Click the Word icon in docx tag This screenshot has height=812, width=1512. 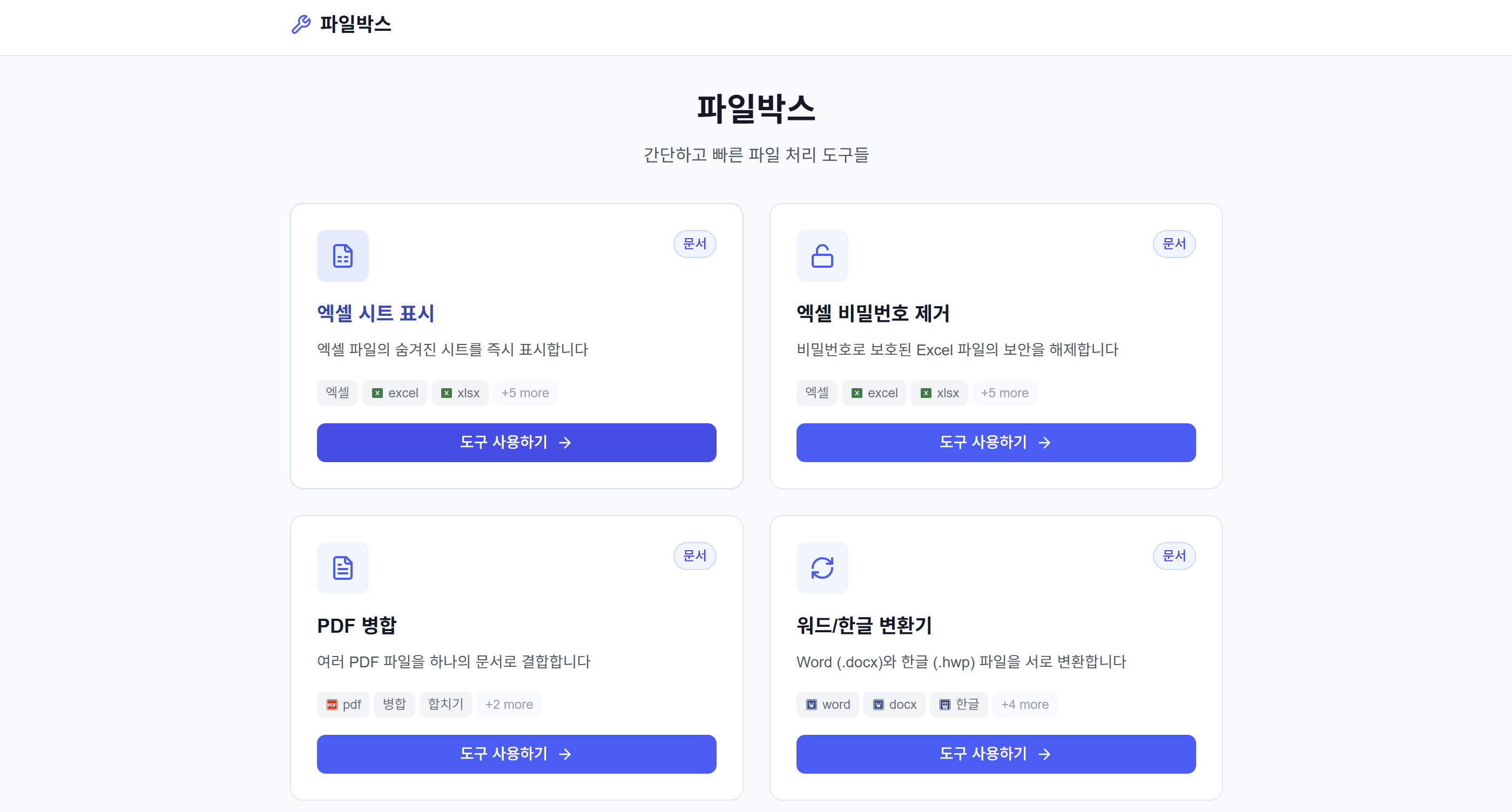pos(879,705)
